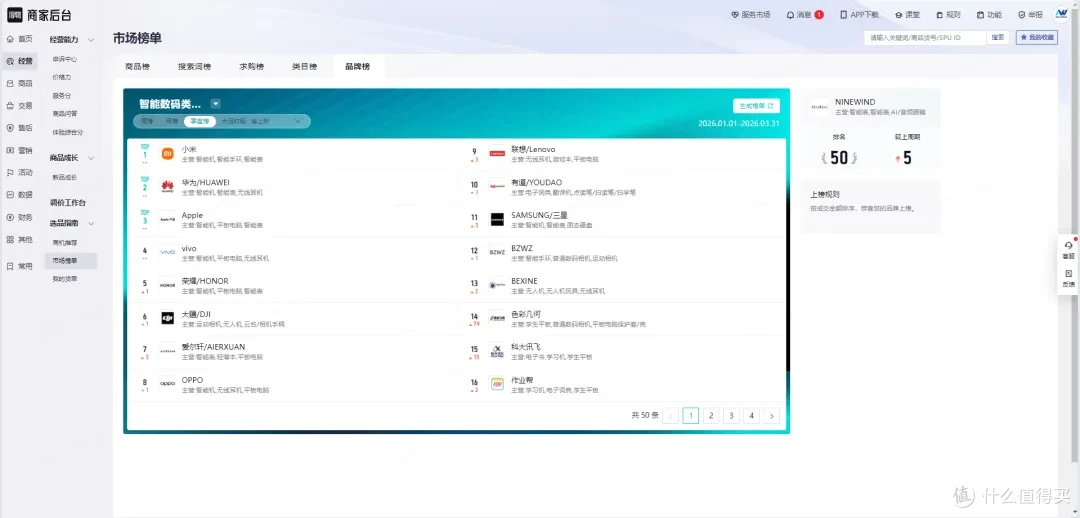Image resolution: width=1080 pixels, height=518 pixels.
Task: Switch ranking period to 周榜
Action: pos(147,121)
